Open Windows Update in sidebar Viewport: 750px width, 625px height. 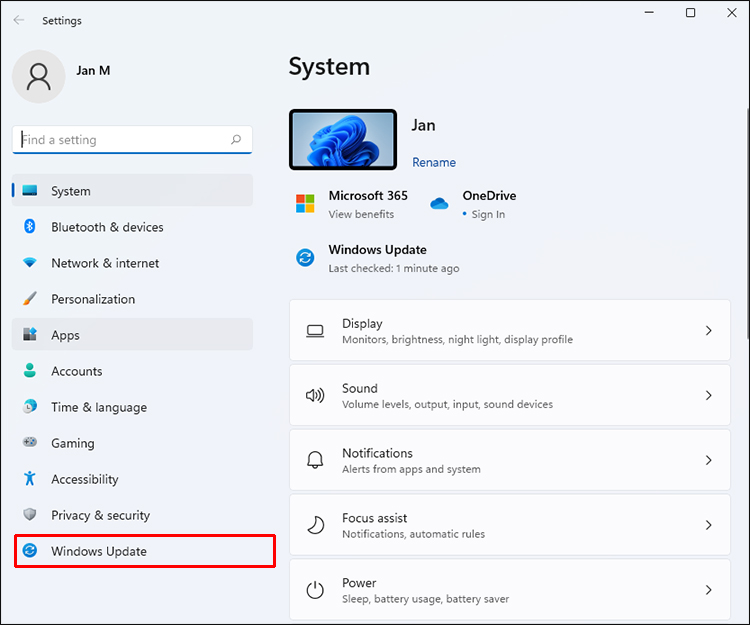(145, 551)
